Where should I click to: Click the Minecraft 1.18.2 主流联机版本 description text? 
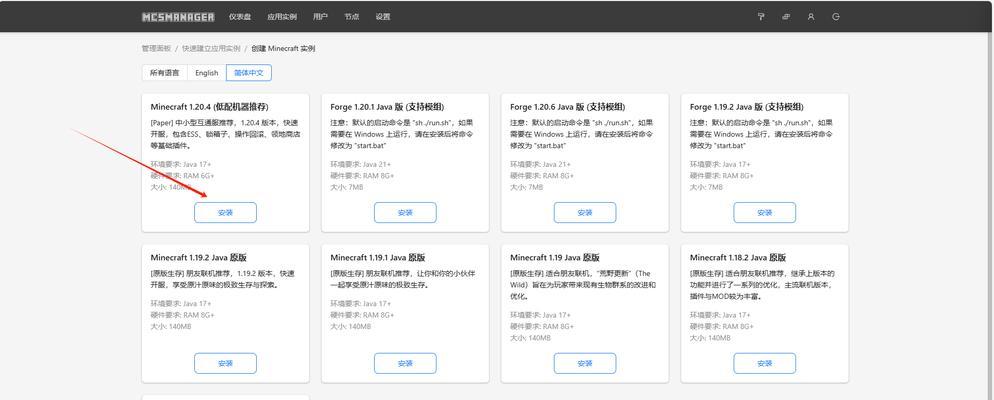(x=763, y=285)
